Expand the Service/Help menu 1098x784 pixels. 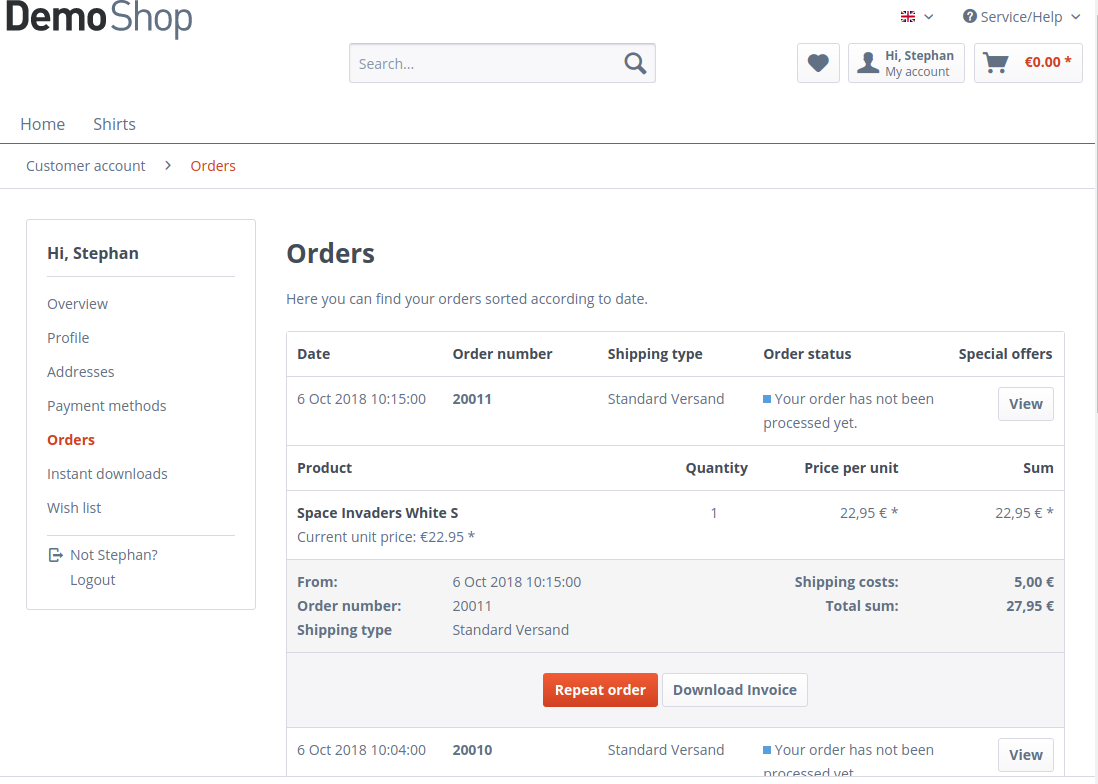(1022, 17)
